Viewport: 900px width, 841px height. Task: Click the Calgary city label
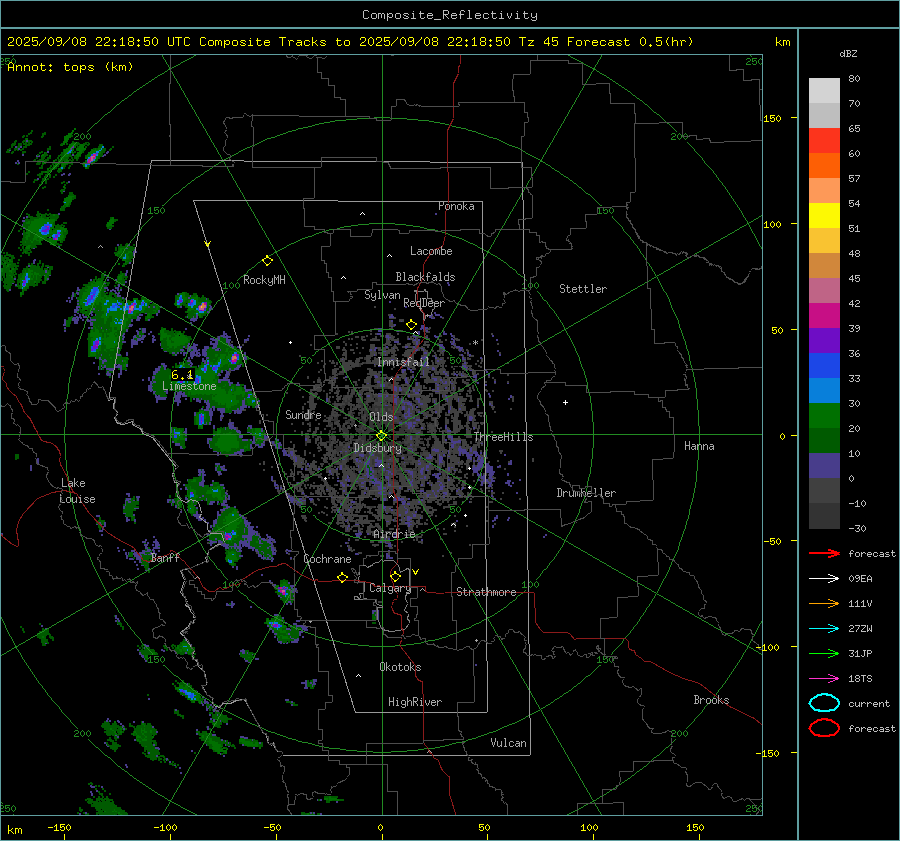(x=390, y=588)
